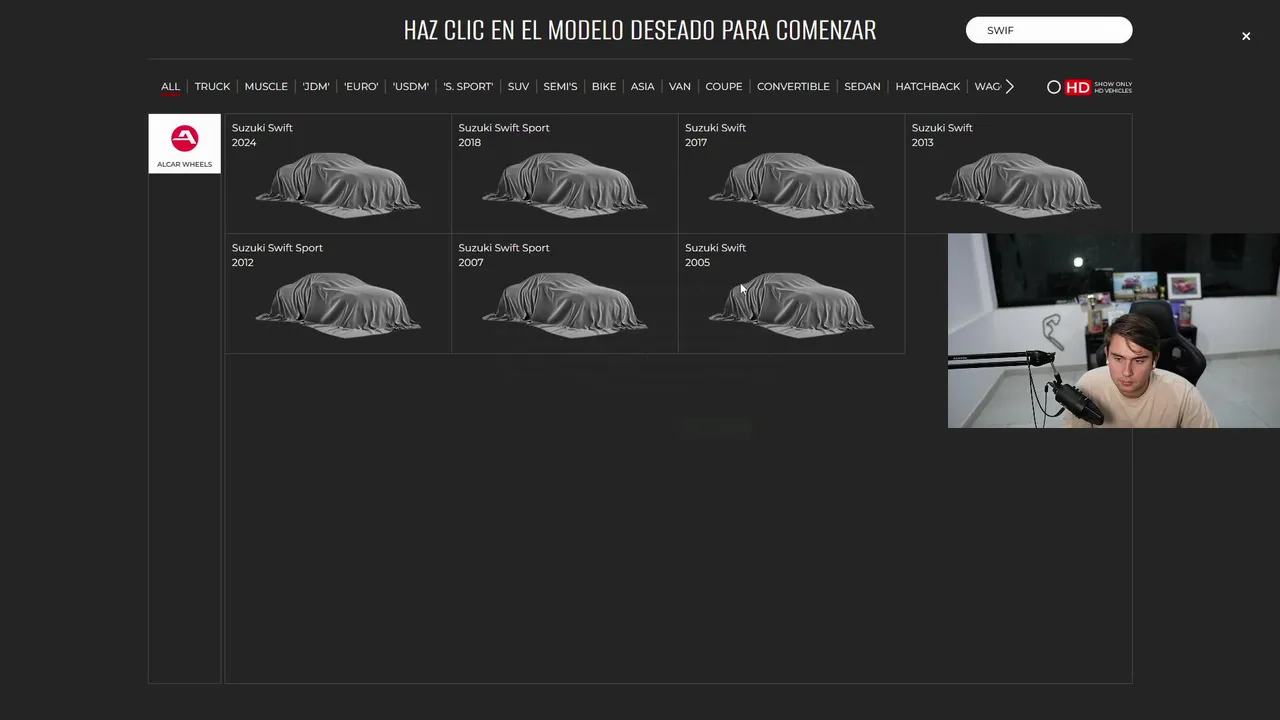Screen dimensions: 1280x720
Task: Filter vehicles by SUV
Action: 518,87
